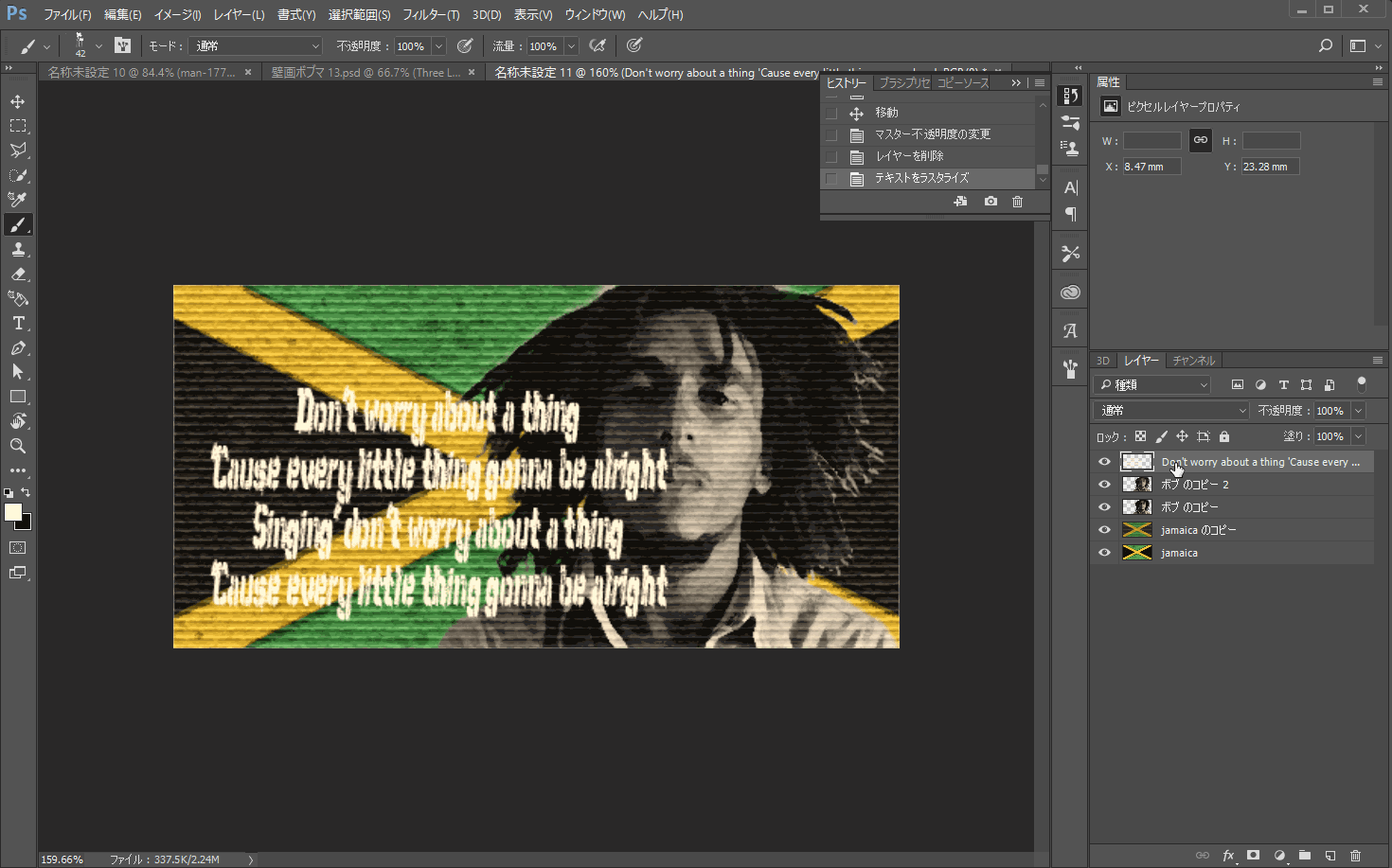Toggle lock transparent pixels

point(1140,436)
